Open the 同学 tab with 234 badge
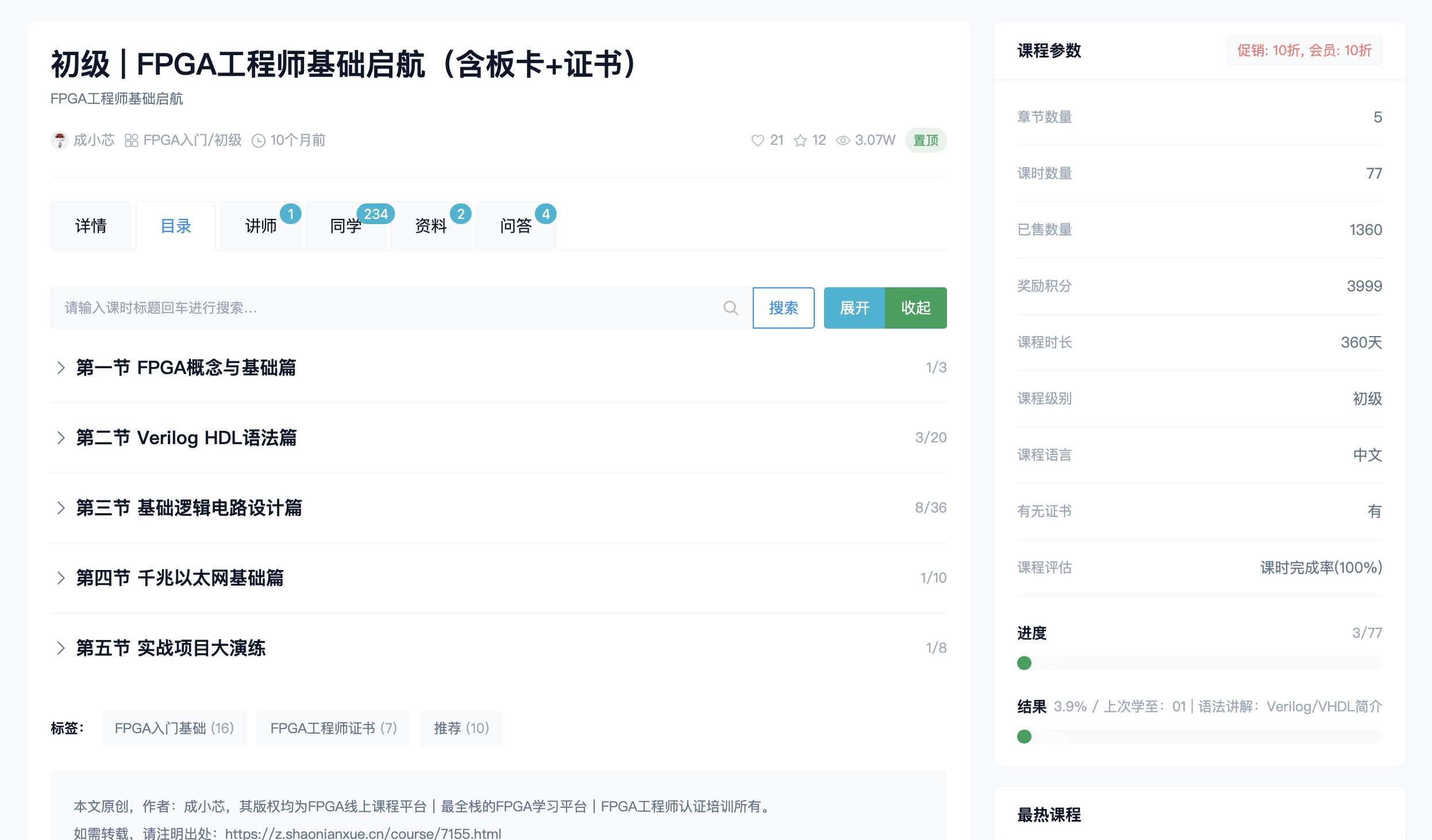 click(346, 226)
